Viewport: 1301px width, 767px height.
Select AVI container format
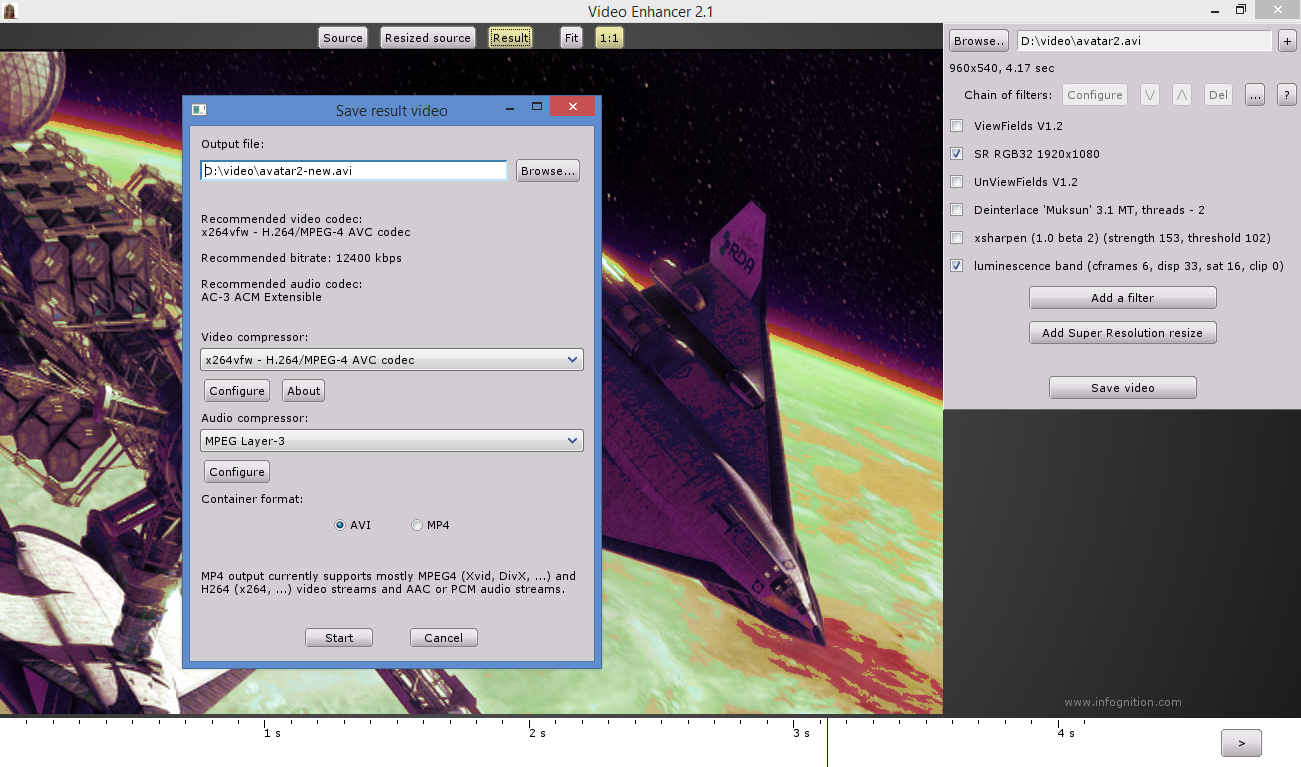coord(340,525)
